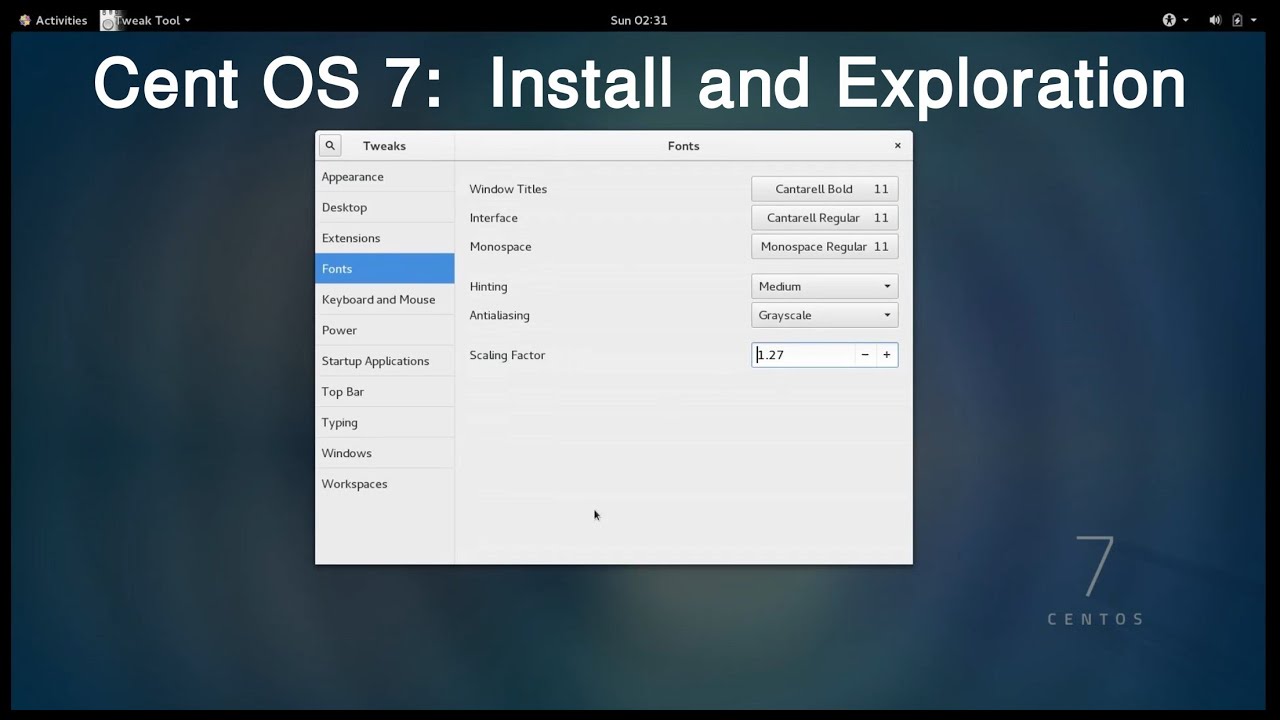This screenshot has height=720, width=1280.
Task: Click the search icon in Tweaks header
Action: click(330, 146)
